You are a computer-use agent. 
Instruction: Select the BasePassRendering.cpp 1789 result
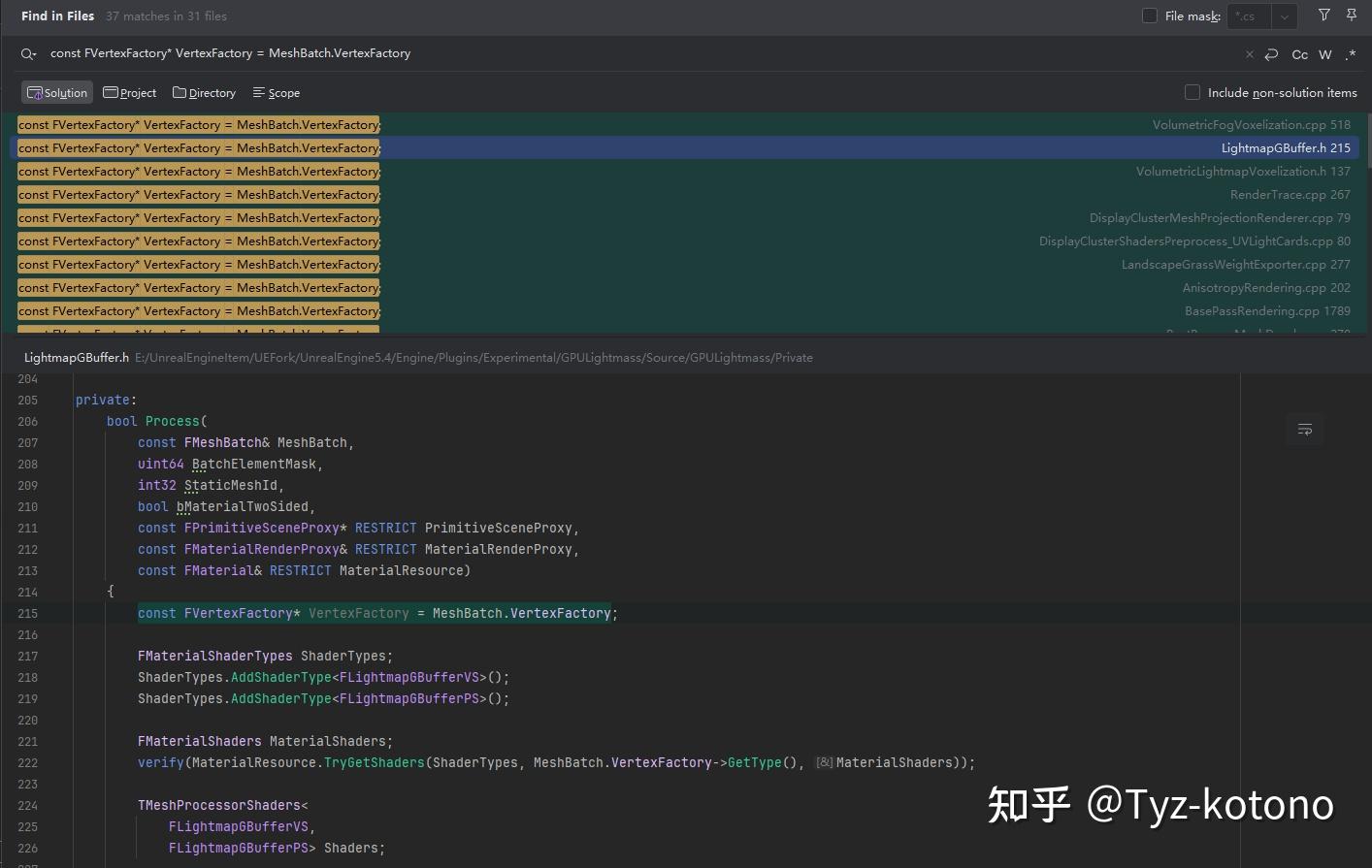pos(1266,311)
